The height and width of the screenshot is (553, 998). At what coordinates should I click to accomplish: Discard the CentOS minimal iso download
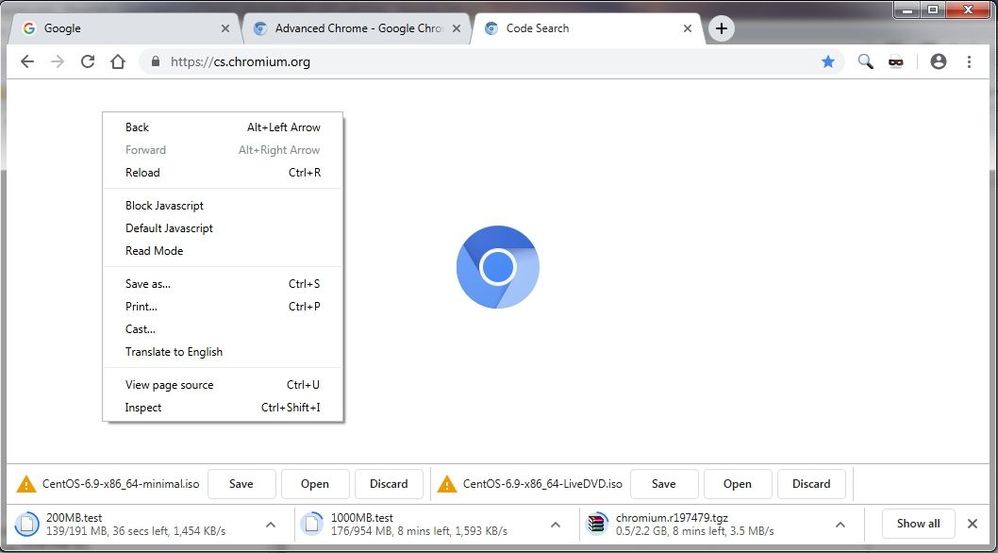pos(389,484)
